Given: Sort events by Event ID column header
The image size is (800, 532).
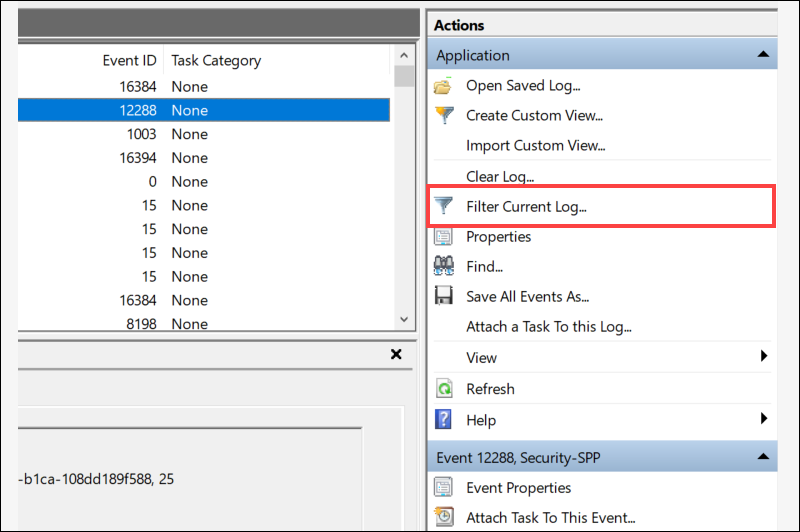Looking at the screenshot, I should coord(129,60).
